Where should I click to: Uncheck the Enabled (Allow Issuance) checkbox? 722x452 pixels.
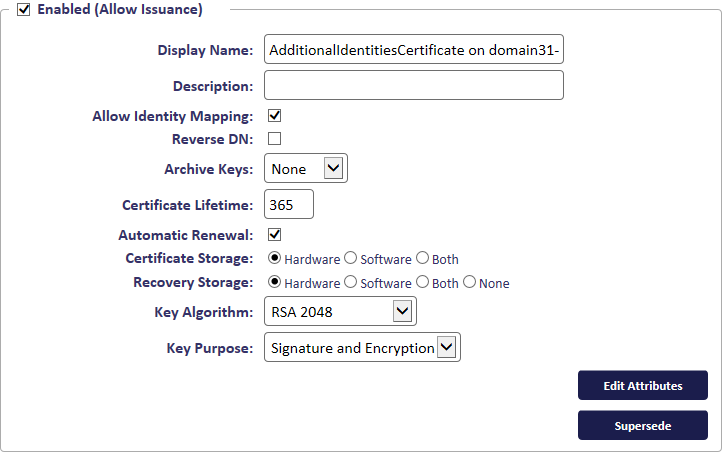[23, 9]
